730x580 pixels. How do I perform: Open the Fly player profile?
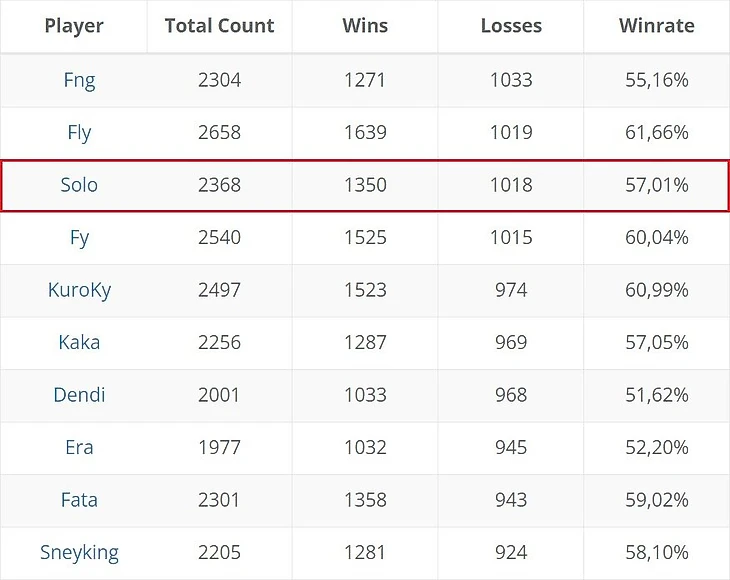pos(79,133)
